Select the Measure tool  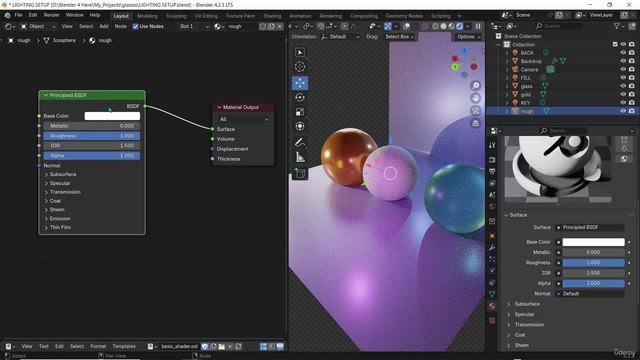pos(300,157)
